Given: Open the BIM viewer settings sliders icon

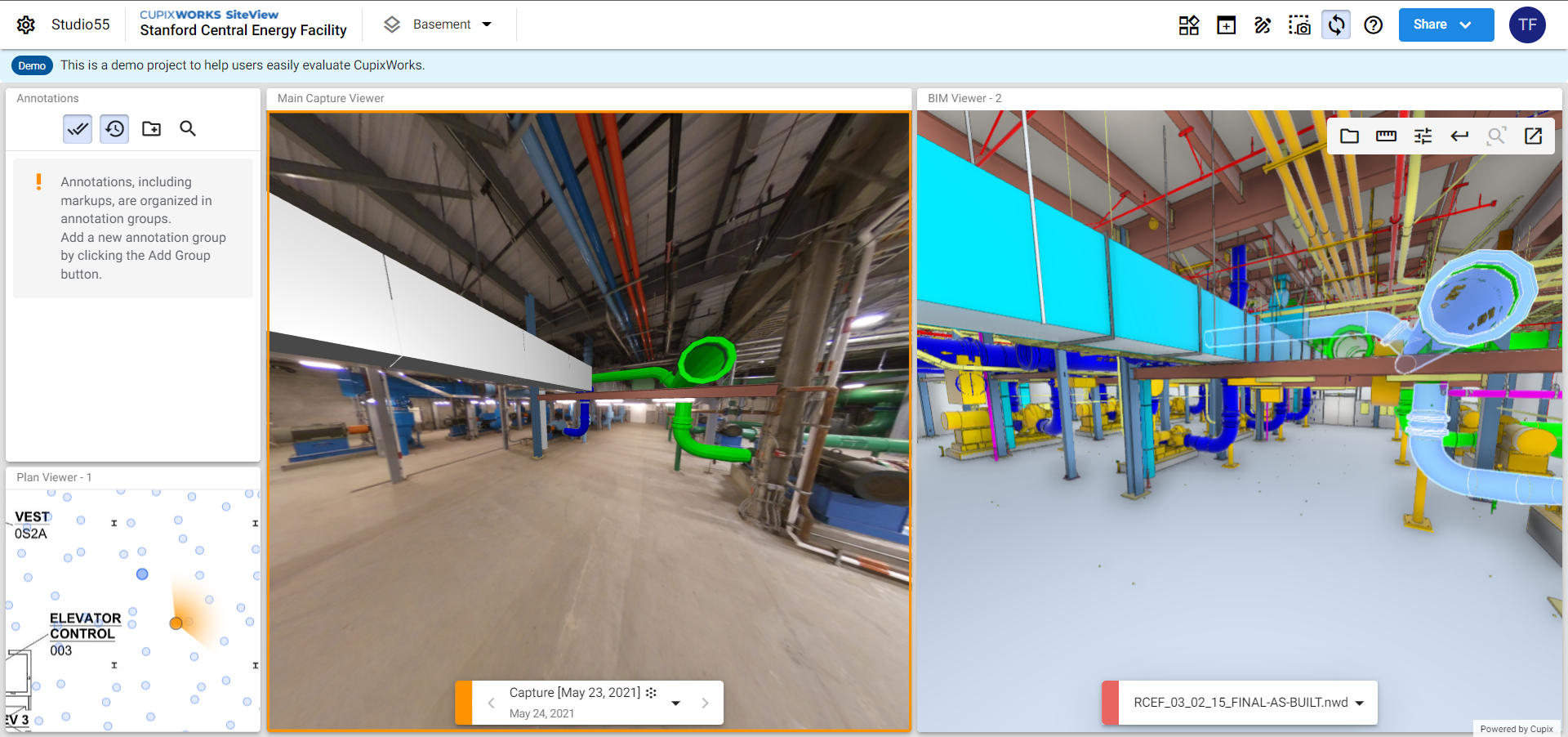Looking at the screenshot, I should (x=1423, y=136).
